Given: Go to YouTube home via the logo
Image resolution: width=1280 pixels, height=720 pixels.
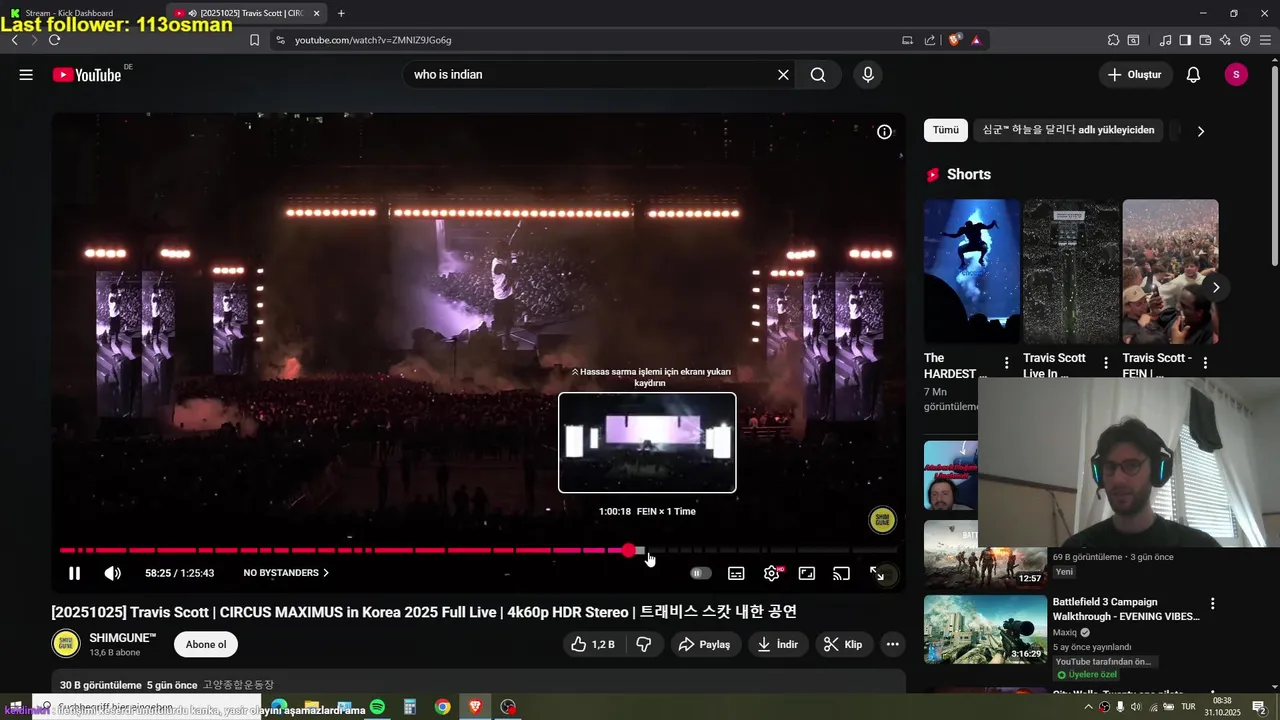Looking at the screenshot, I should click(88, 75).
